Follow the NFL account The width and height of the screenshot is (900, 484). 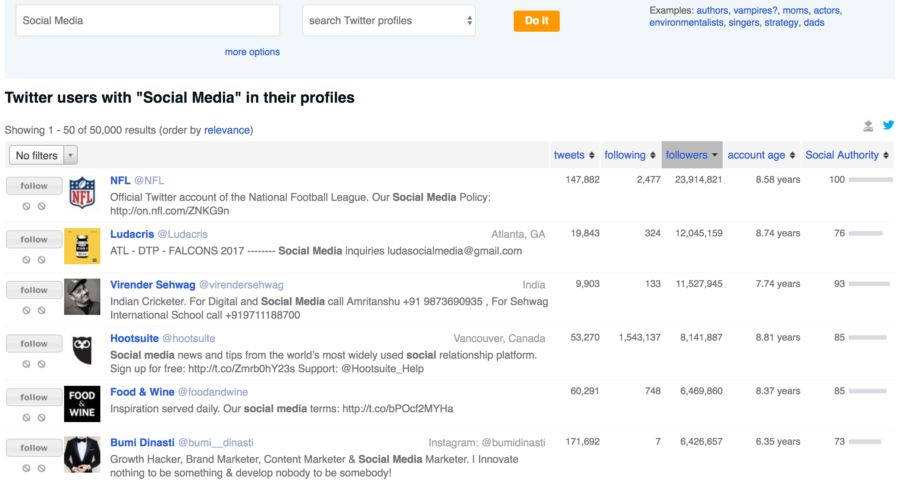(34, 186)
